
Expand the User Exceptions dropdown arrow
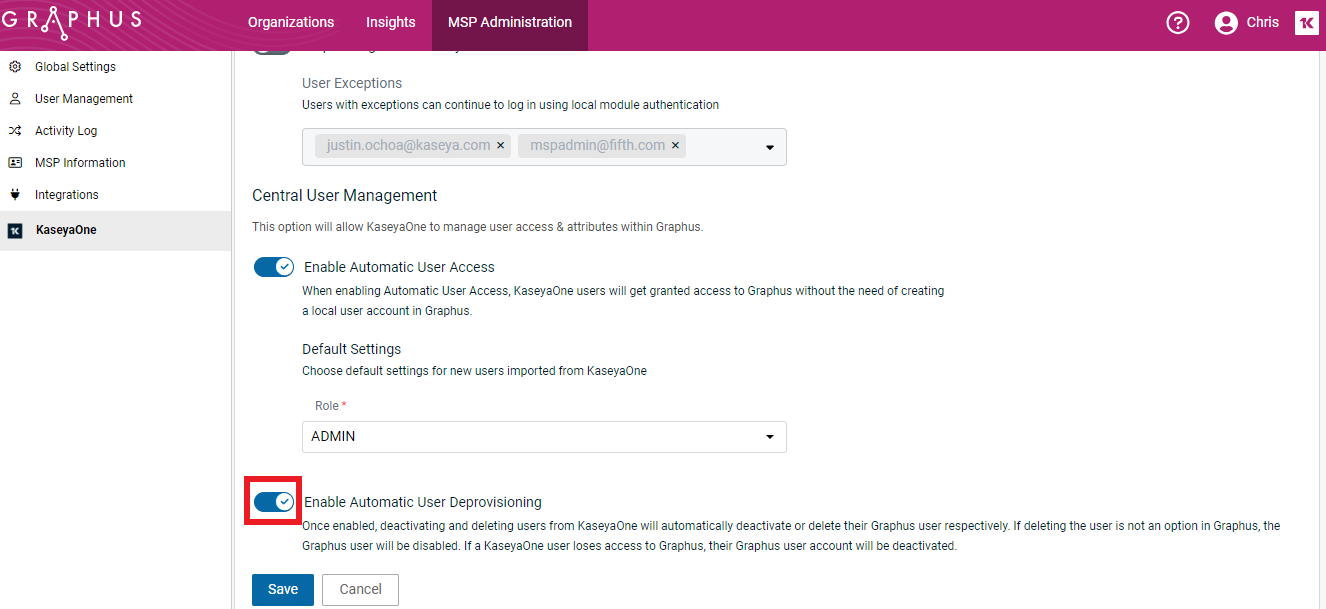[x=770, y=147]
